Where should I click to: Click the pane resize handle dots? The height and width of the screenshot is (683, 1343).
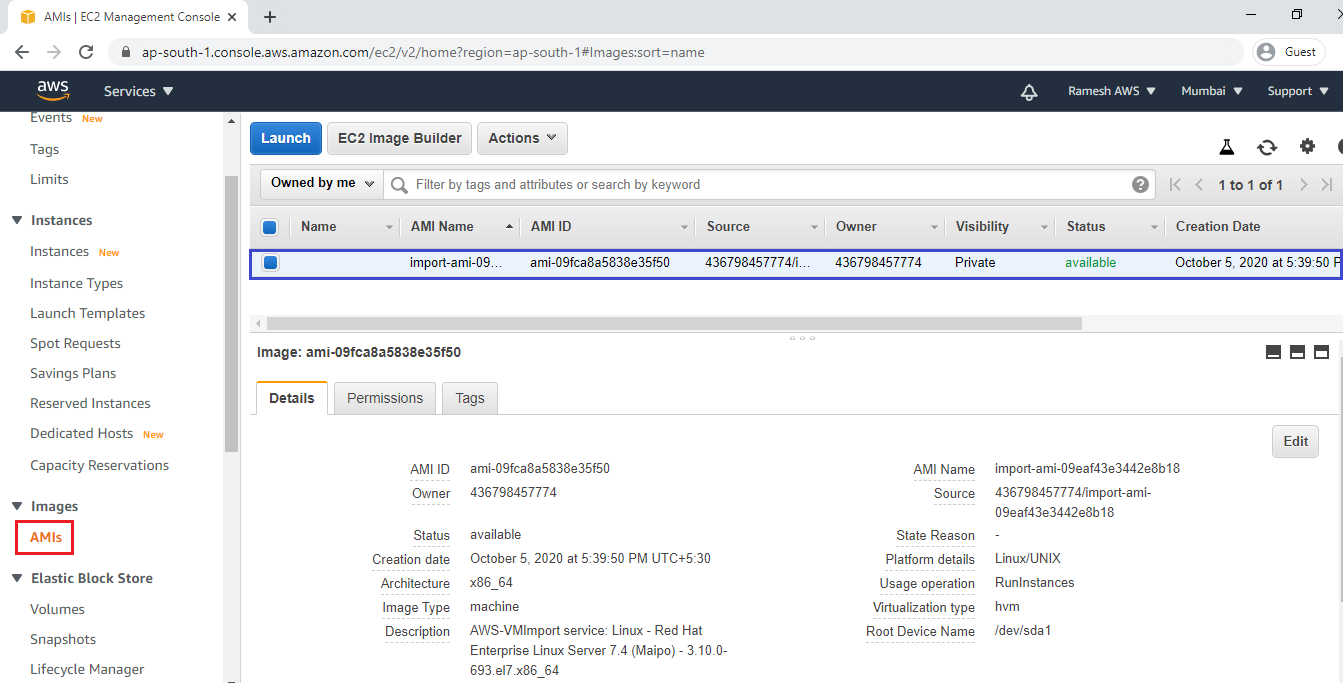(802, 338)
